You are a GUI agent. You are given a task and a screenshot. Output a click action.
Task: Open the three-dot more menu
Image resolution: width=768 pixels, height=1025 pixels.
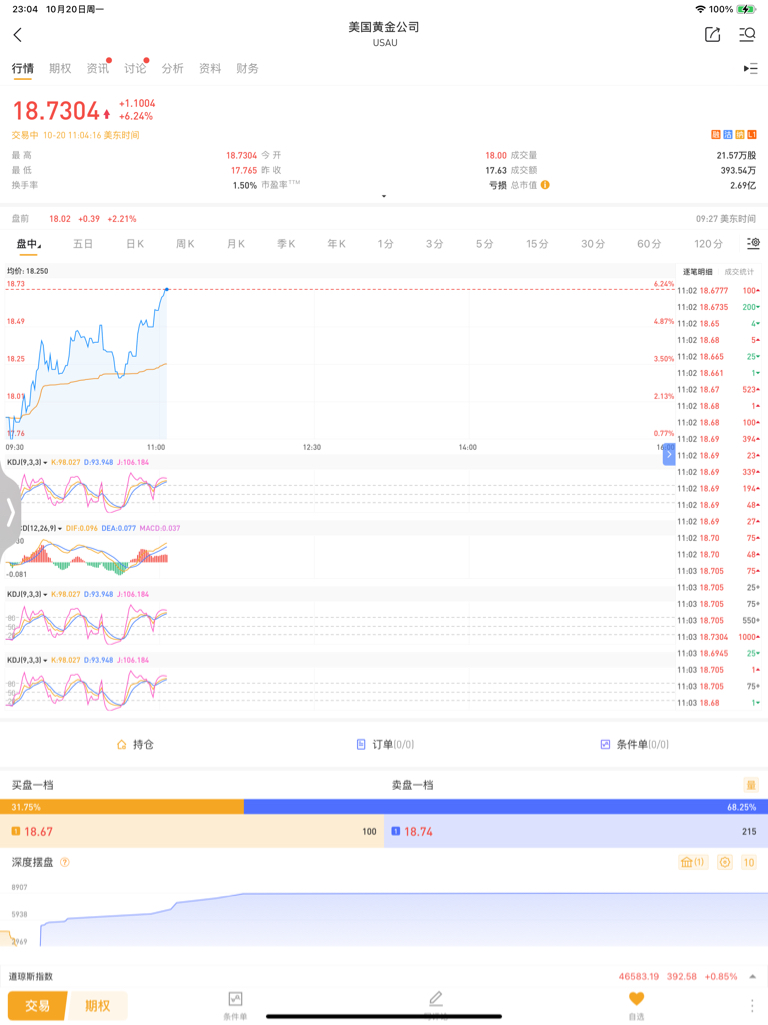751,1005
